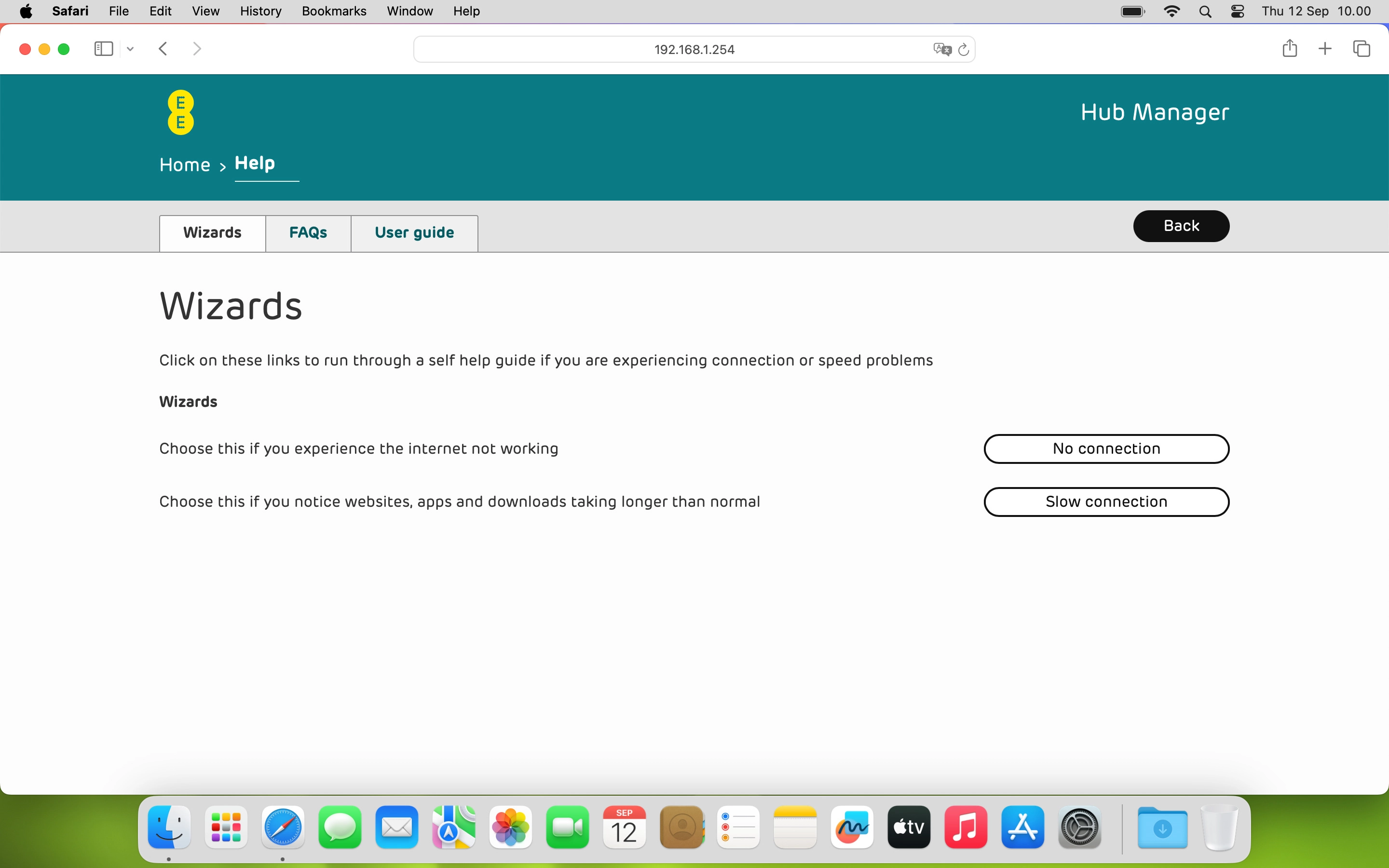This screenshot has width=1389, height=868.
Task: Open a new tab with the plus icon
Action: pyautogui.click(x=1325, y=48)
